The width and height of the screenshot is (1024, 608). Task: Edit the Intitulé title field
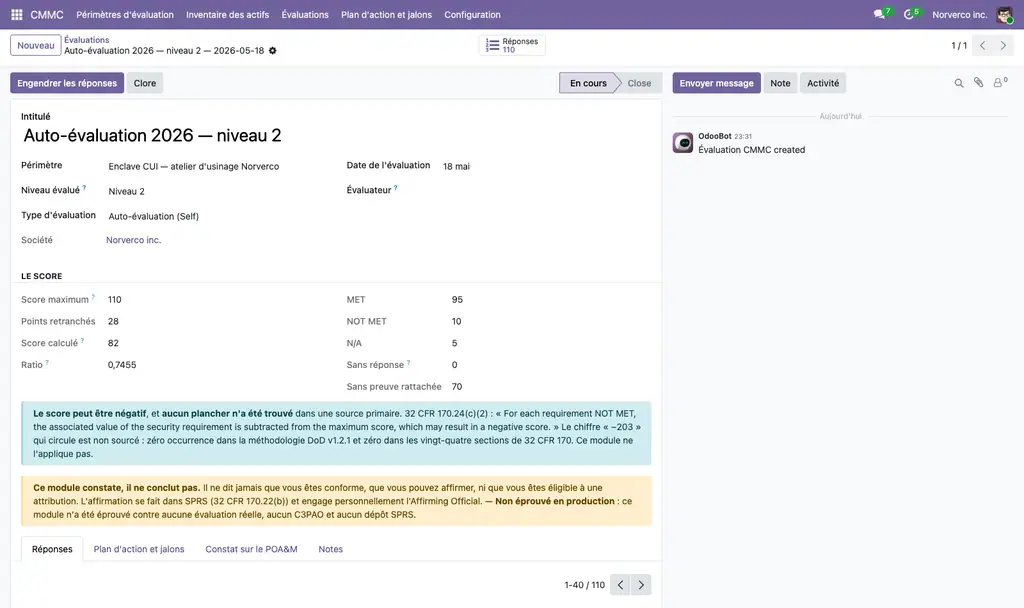pos(336,135)
